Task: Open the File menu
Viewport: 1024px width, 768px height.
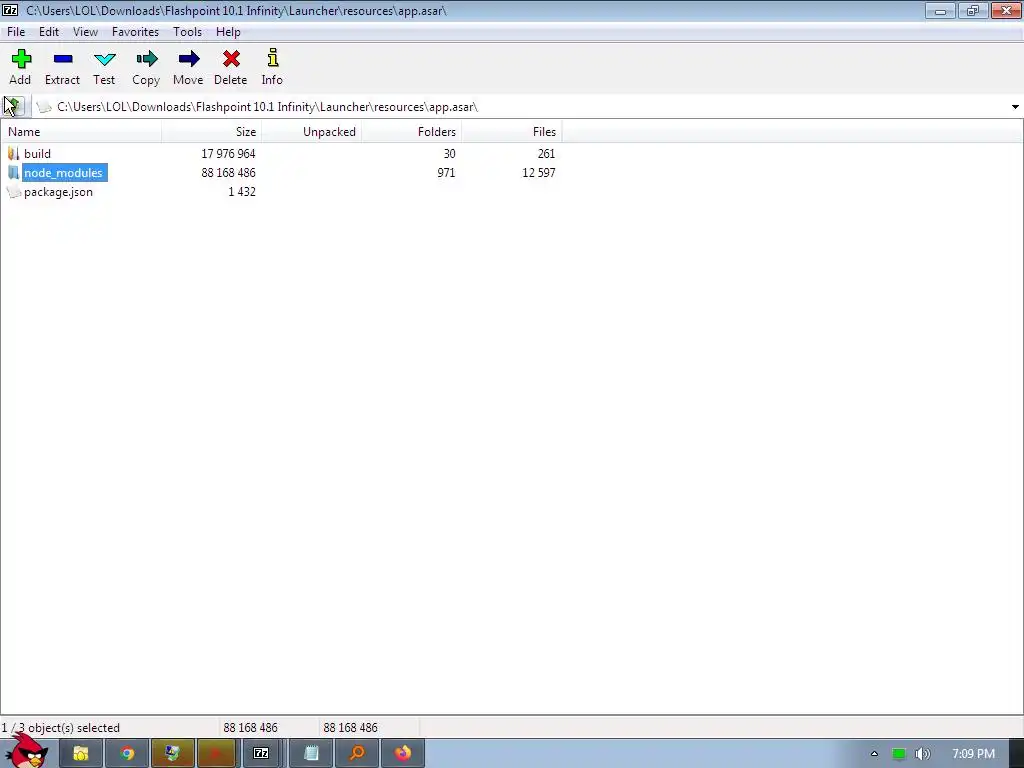Action: pos(16,31)
